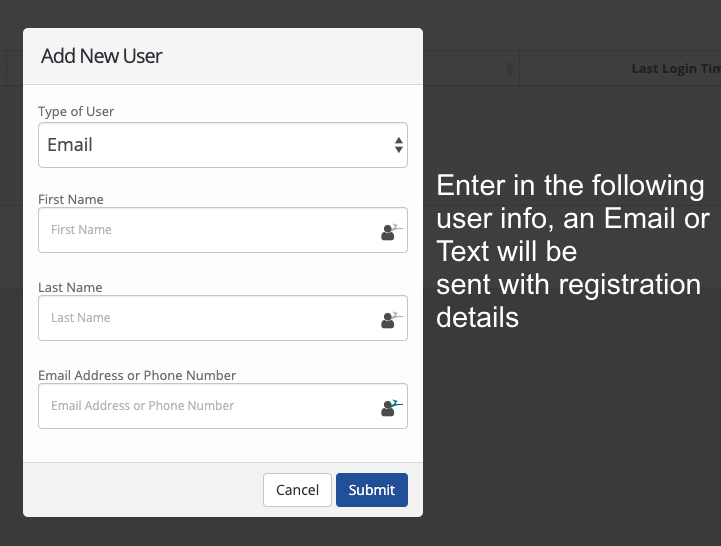
Task: Click the sort arrows icon in table header
Action: click(x=509, y=69)
